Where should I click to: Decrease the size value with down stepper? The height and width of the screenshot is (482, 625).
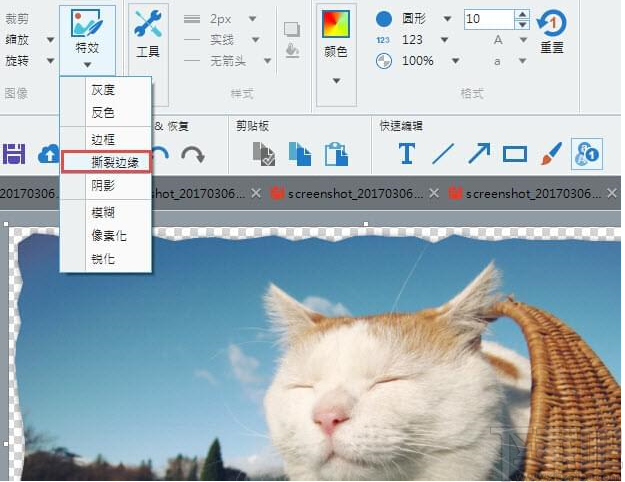point(522,24)
